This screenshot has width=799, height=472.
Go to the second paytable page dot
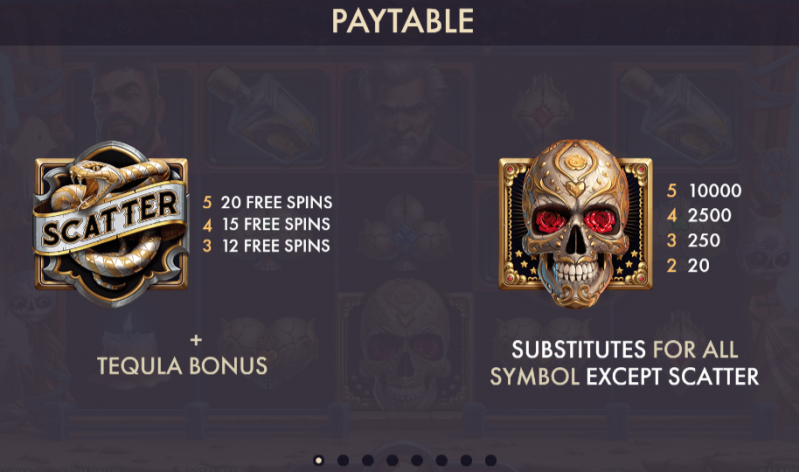(343, 460)
